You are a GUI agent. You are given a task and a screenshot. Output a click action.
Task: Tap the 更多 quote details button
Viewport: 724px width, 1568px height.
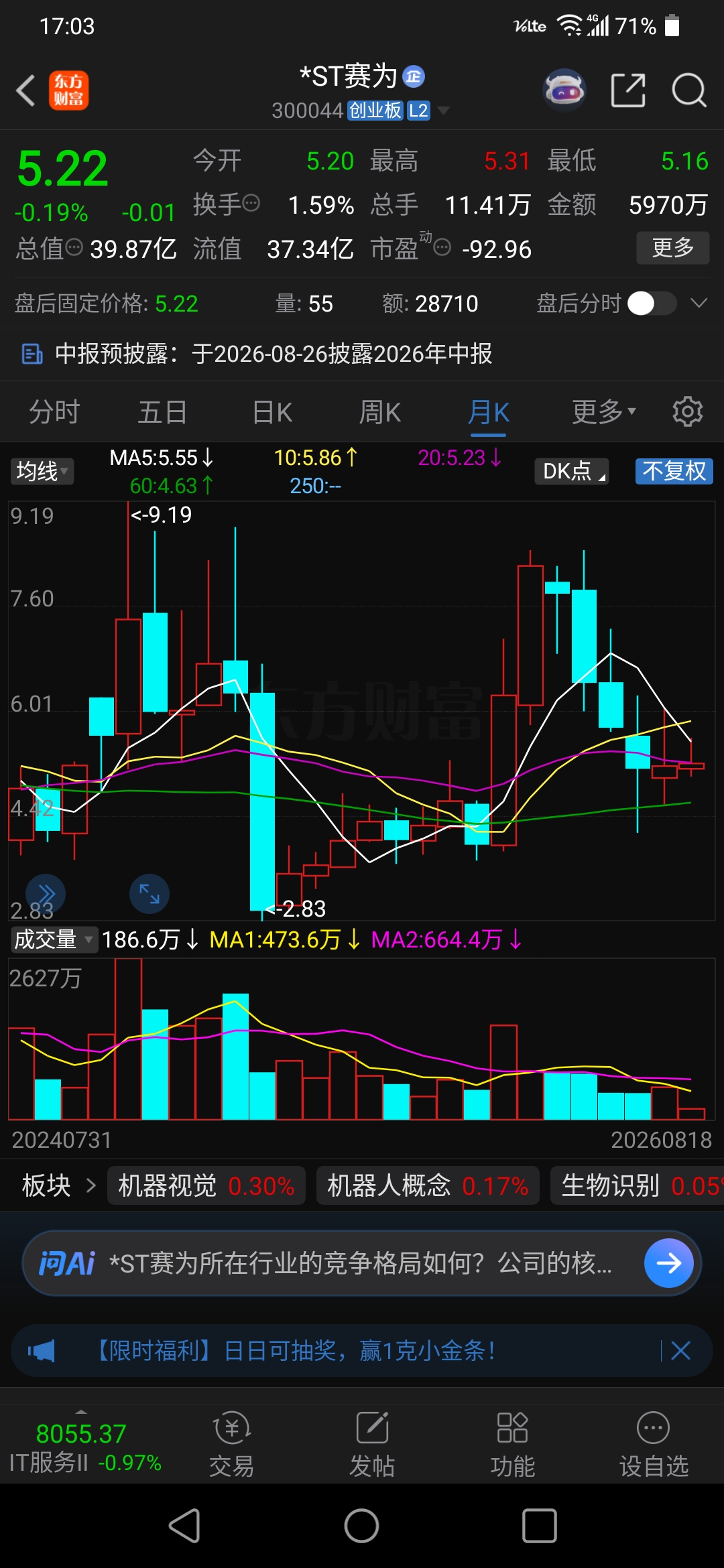click(x=673, y=248)
